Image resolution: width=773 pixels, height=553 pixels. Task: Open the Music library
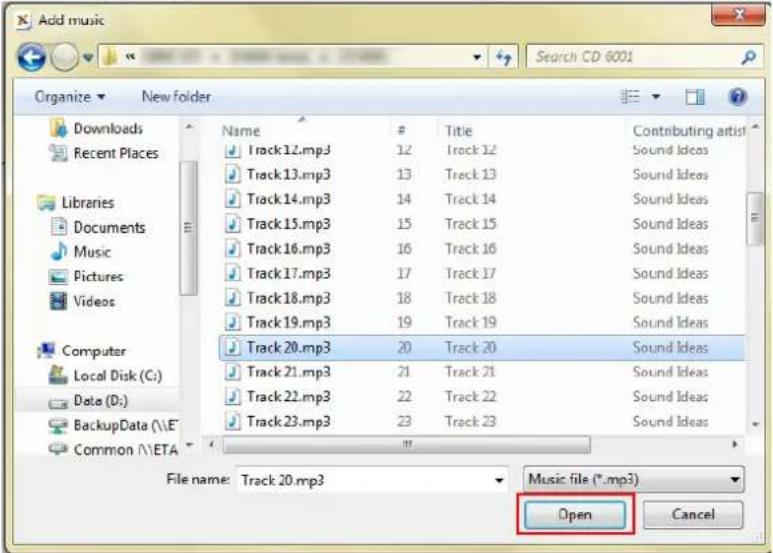tap(80, 252)
